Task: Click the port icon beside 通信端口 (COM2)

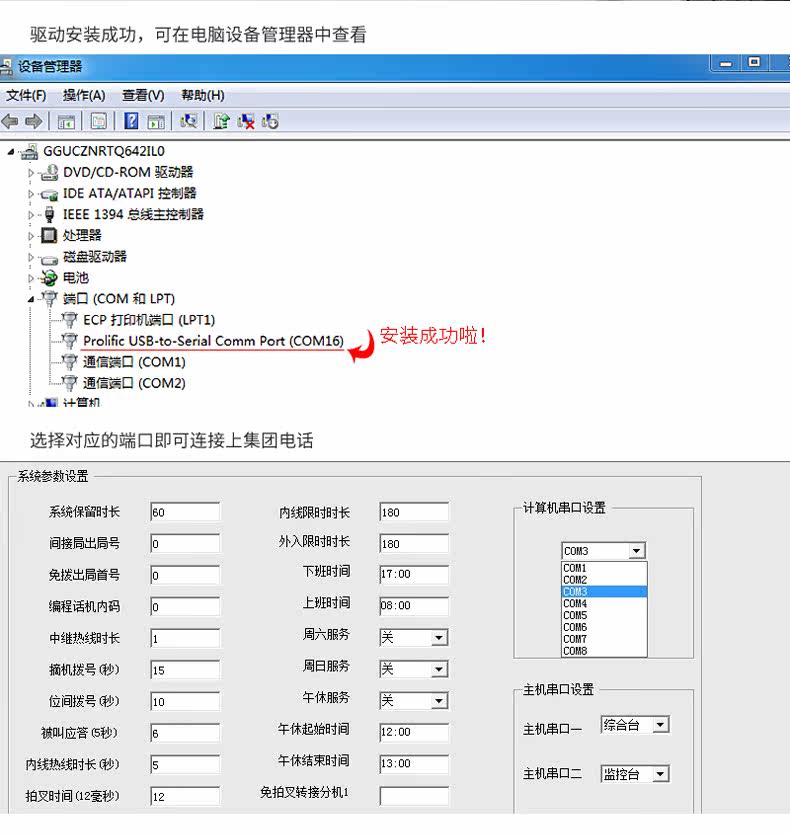Action: point(69,383)
